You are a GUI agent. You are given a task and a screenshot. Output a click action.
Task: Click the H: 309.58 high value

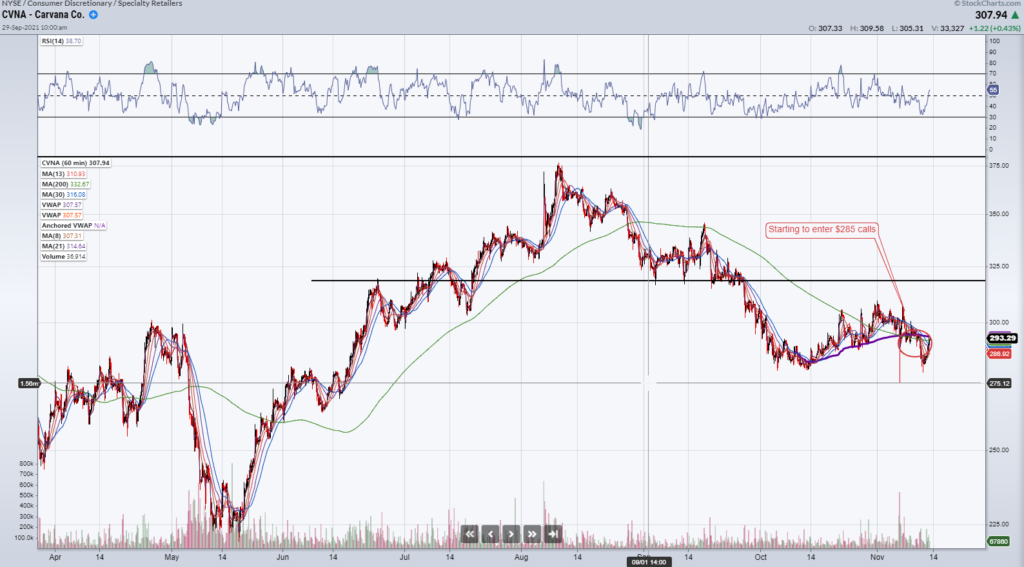click(867, 29)
